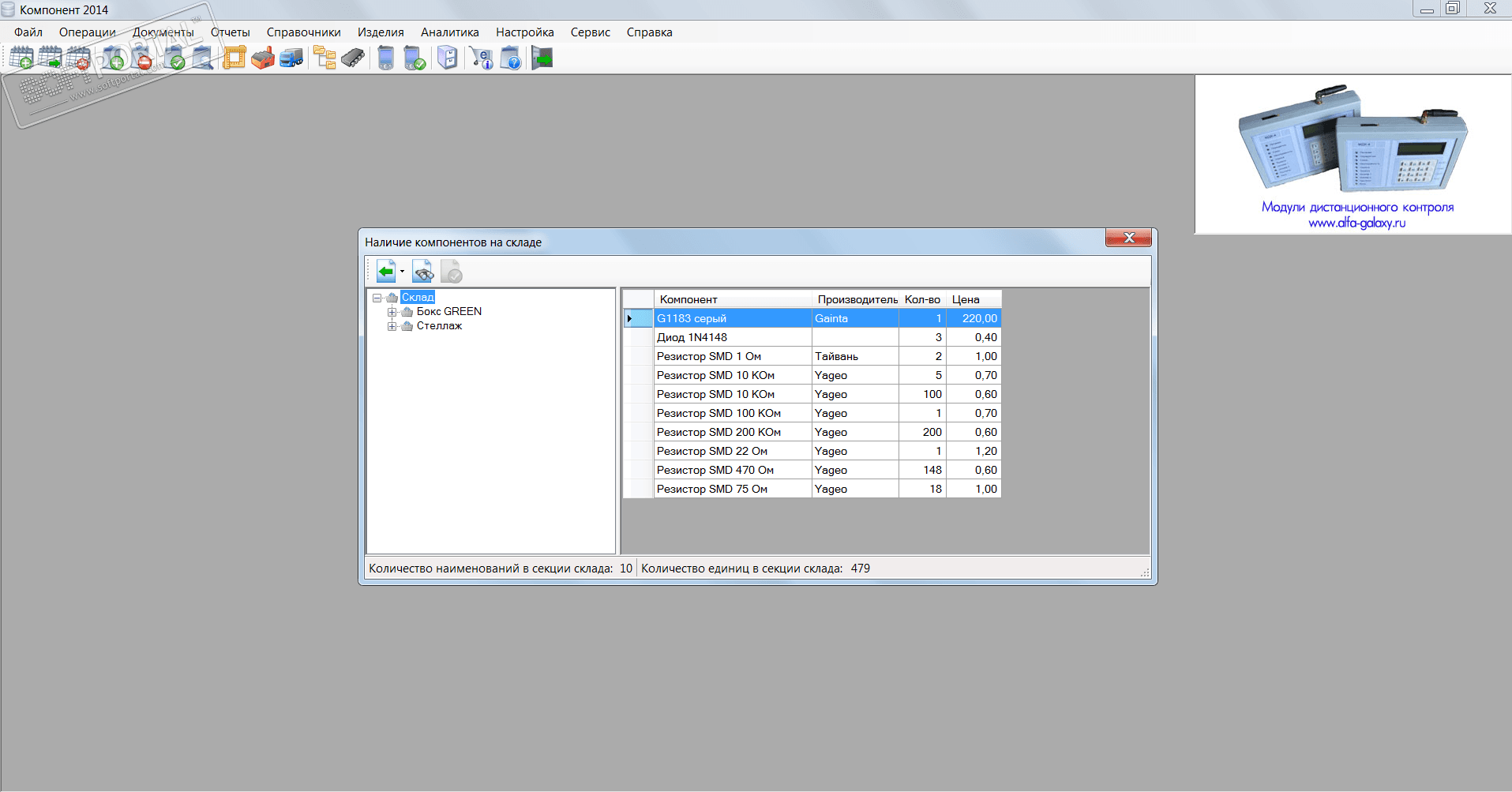Click the greyed document checkmark icon

click(x=451, y=272)
